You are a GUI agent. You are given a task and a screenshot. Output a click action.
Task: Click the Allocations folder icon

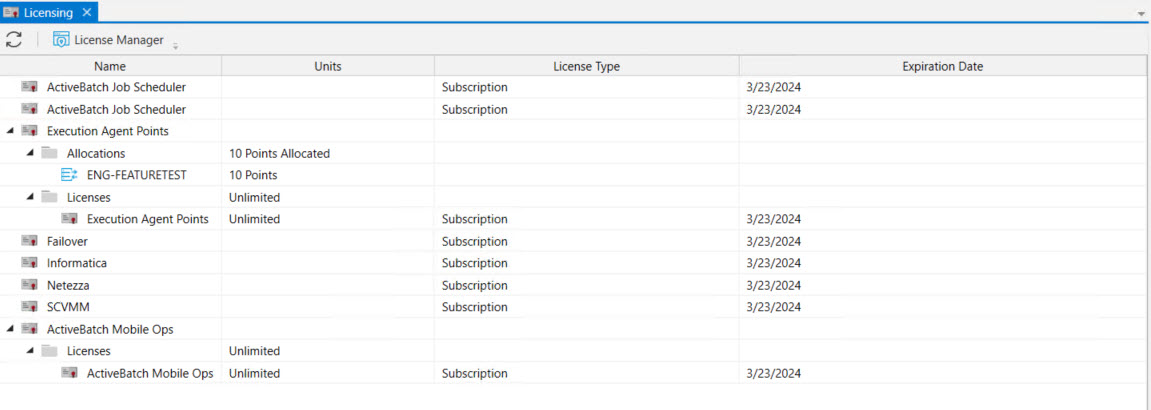tap(49, 153)
